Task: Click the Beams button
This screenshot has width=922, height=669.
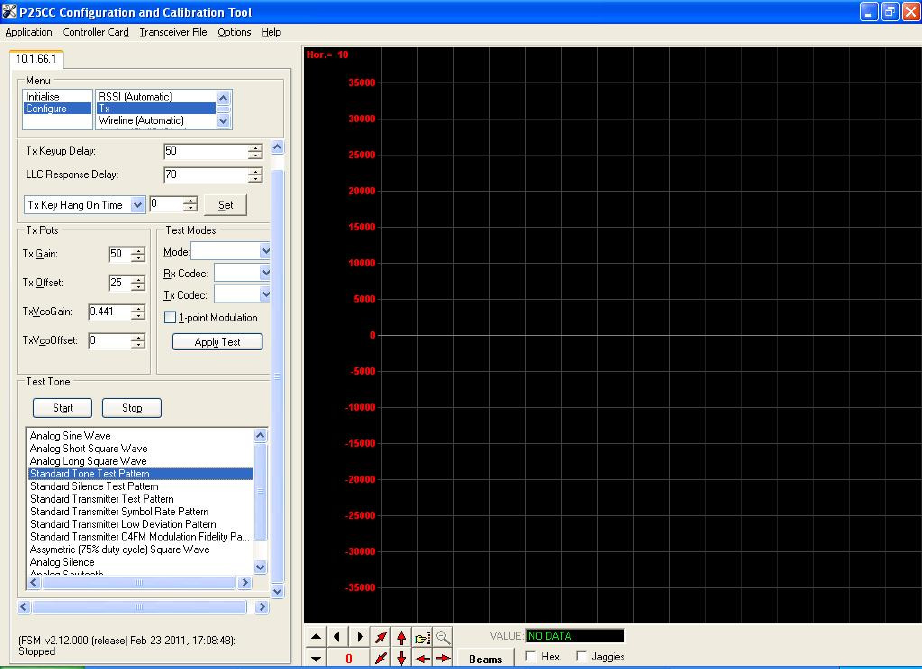Action: (486, 659)
